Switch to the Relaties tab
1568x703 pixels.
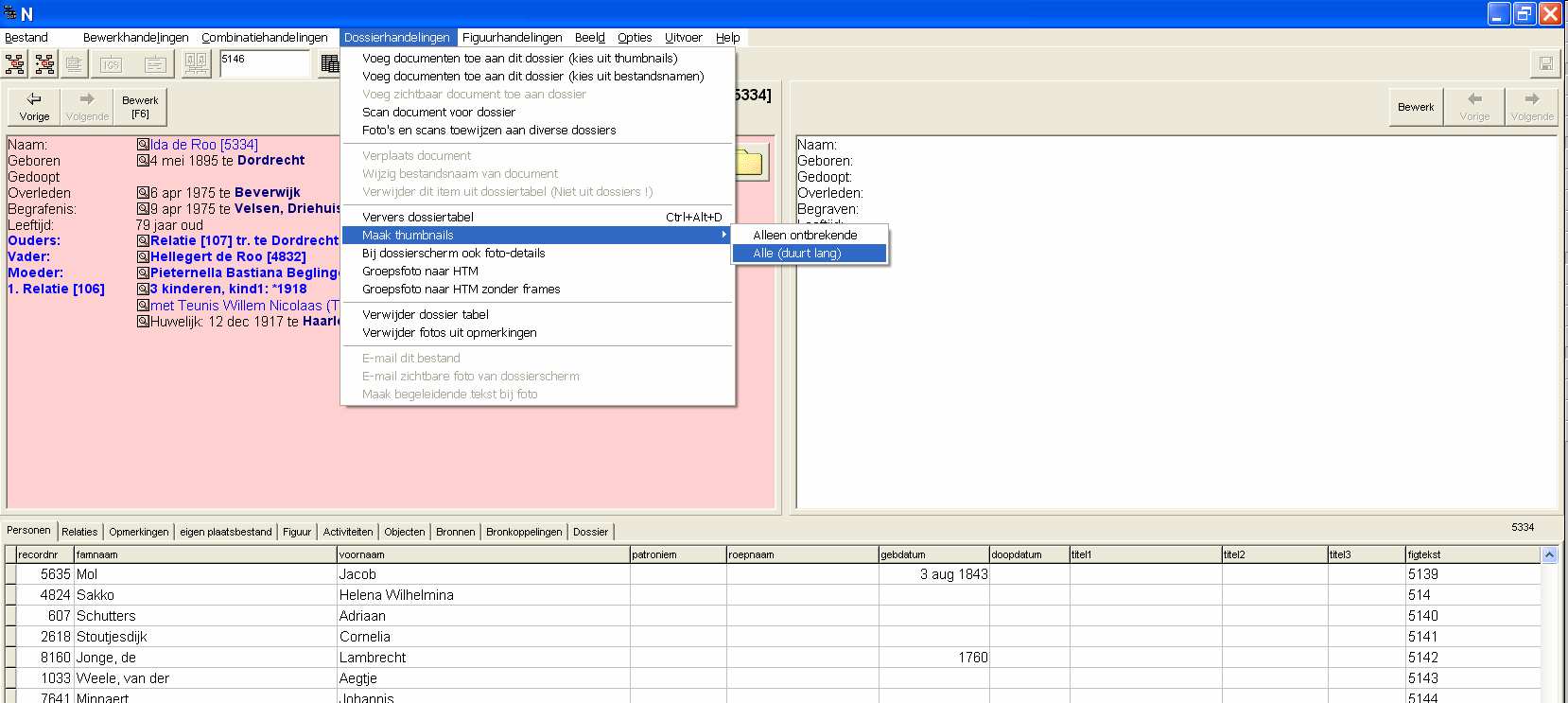[x=79, y=532]
